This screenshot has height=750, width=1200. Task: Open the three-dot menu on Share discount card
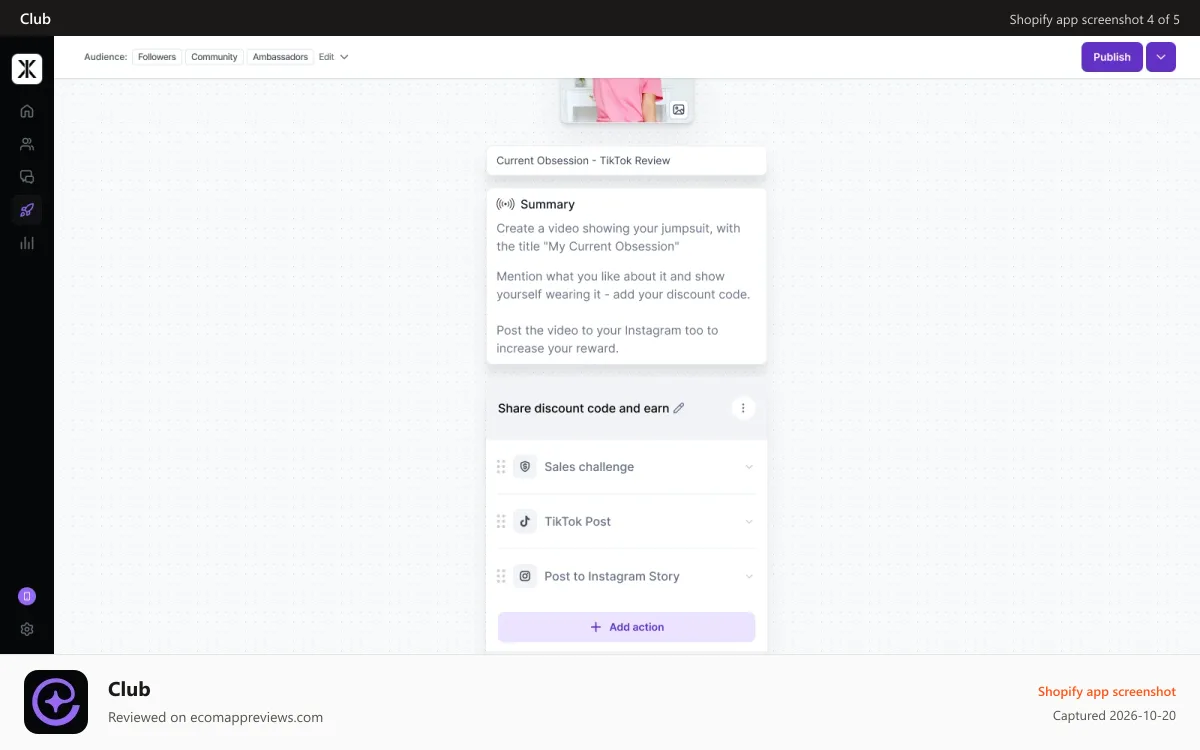(x=743, y=408)
